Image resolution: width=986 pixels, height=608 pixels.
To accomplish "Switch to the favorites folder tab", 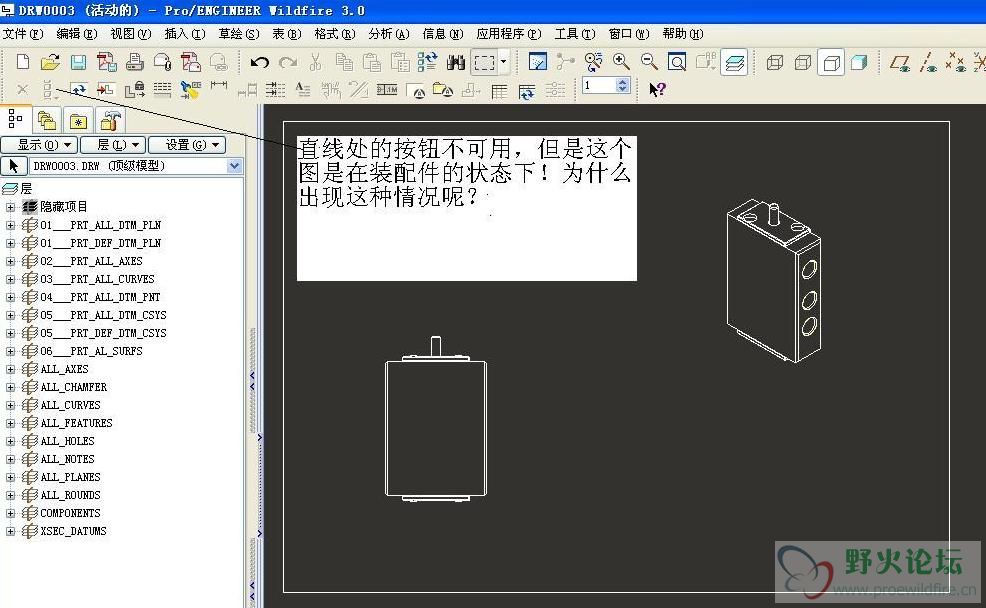I will (78, 120).
